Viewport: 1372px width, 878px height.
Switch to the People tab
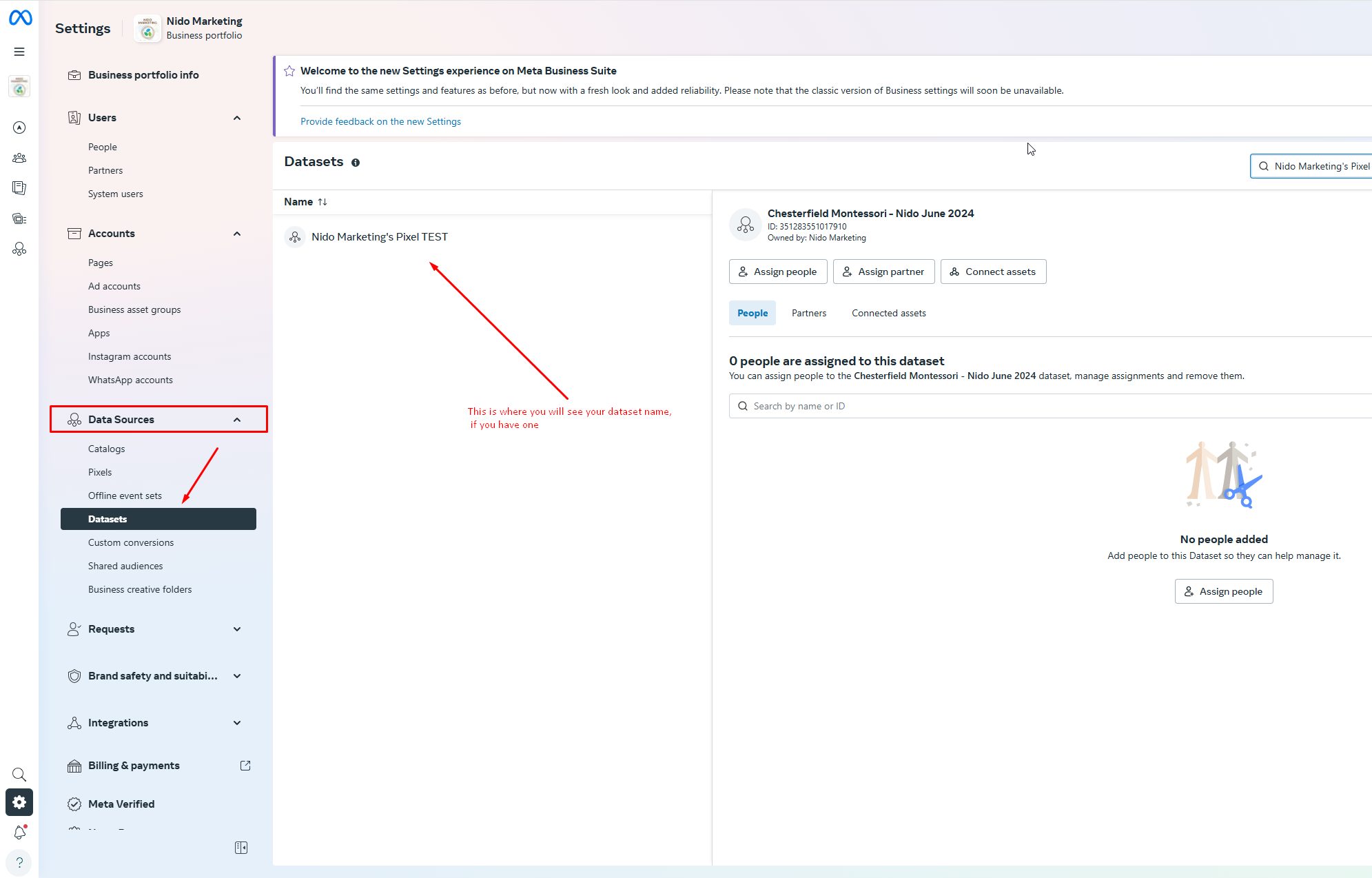752,313
